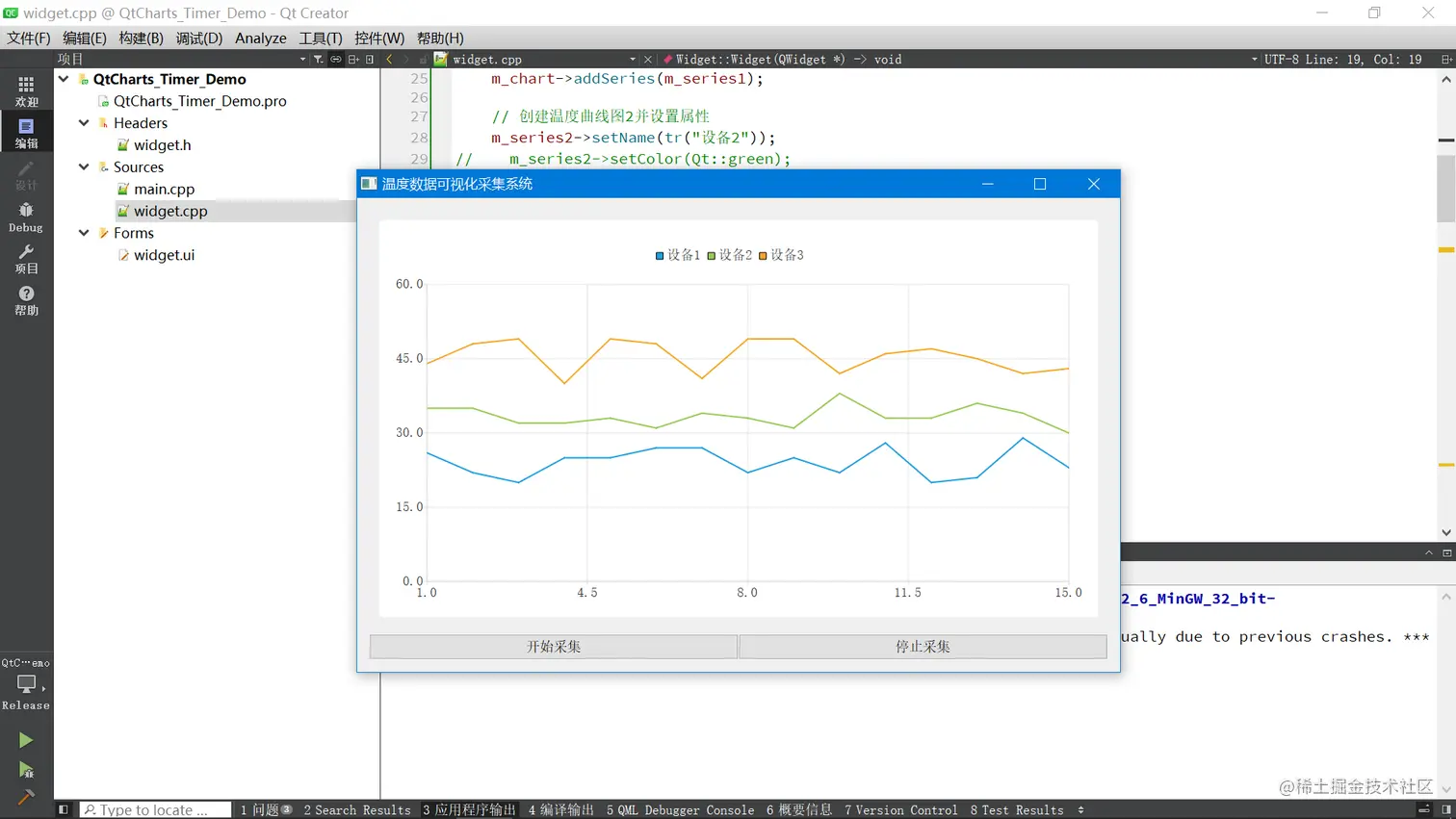
Task: Click the Type to locate search field
Action: [155, 809]
